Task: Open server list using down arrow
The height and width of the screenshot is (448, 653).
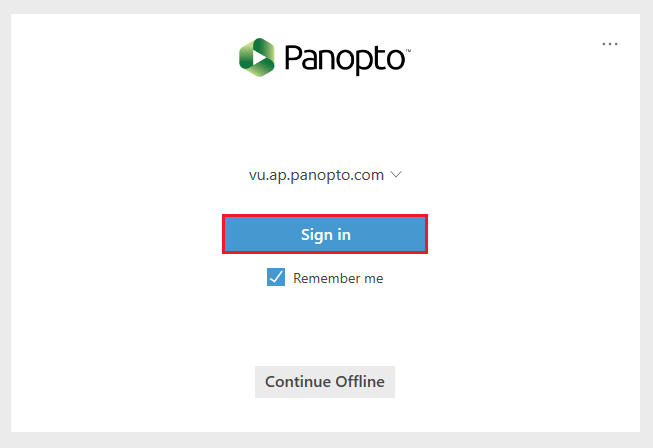Action: click(396, 174)
